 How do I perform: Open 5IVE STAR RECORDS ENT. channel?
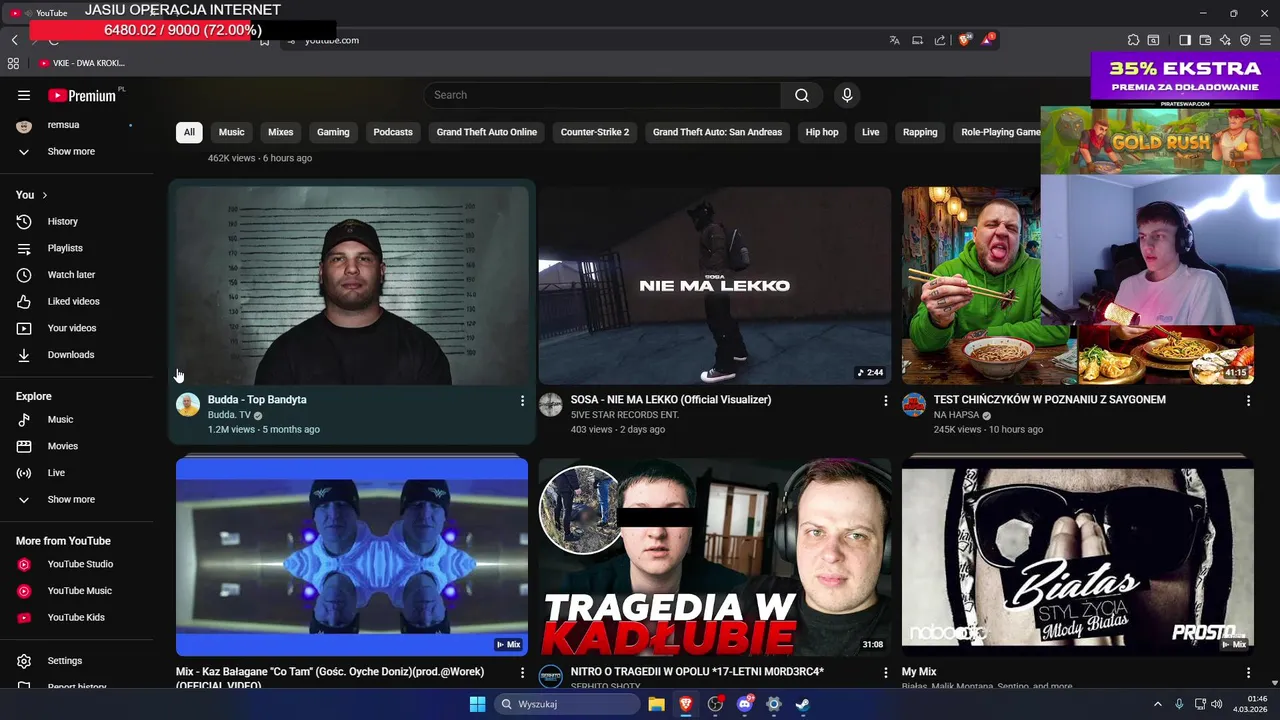click(625, 415)
